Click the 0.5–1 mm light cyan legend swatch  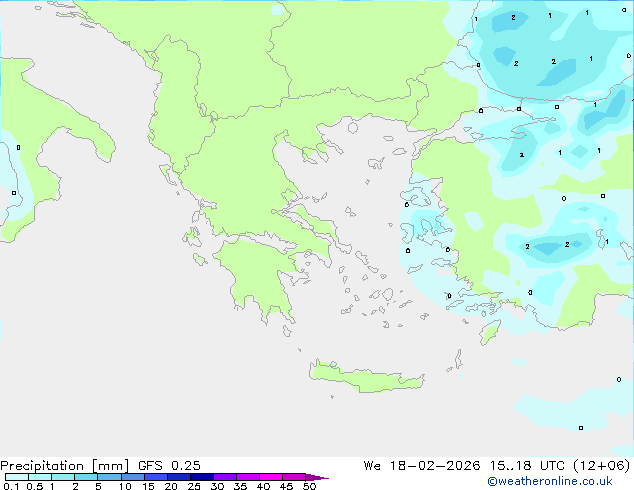pyautogui.click(x=40, y=477)
